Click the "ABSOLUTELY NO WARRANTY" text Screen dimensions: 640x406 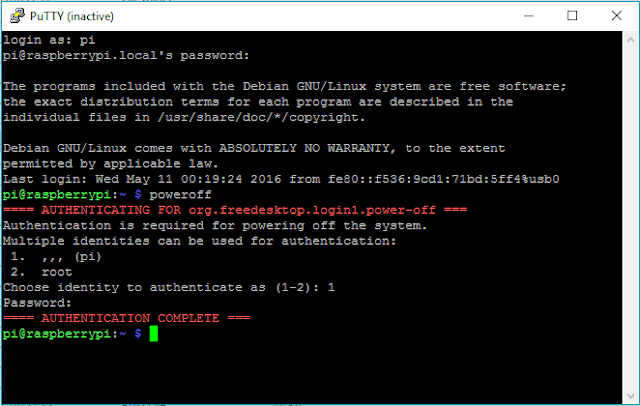tap(313, 148)
